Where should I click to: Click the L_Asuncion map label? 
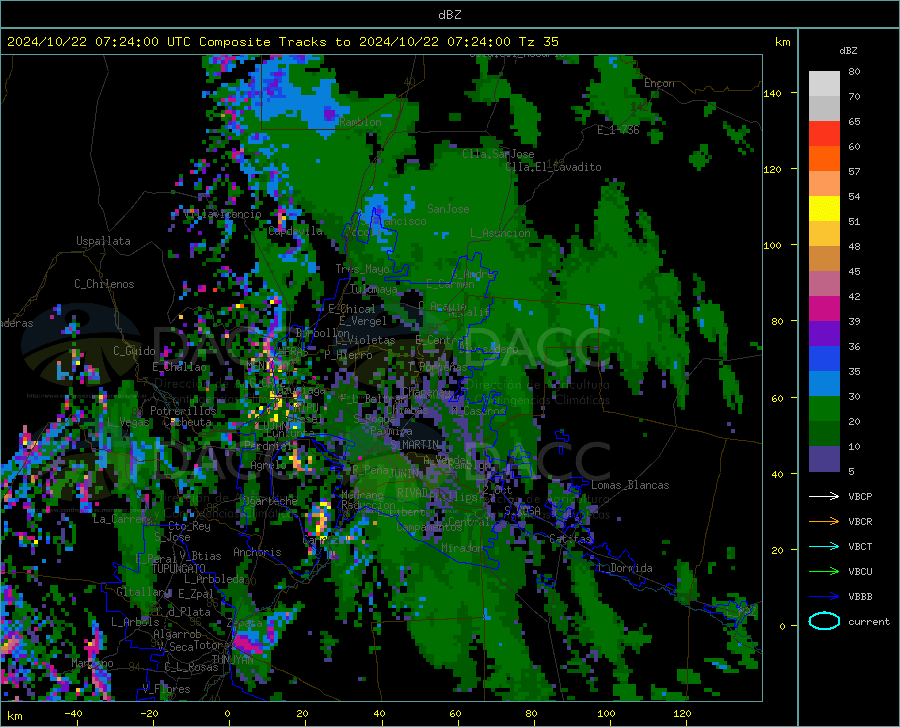pos(500,233)
